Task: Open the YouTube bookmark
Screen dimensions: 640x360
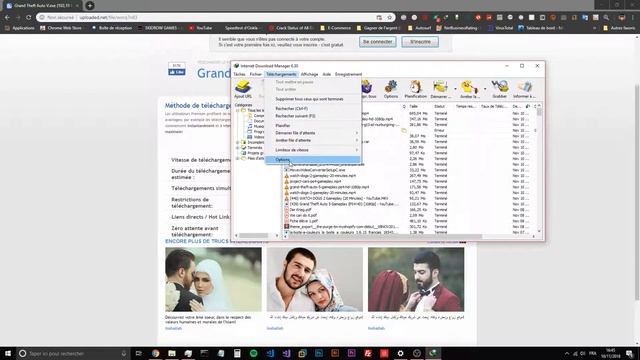Action: (x=200, y=28)
